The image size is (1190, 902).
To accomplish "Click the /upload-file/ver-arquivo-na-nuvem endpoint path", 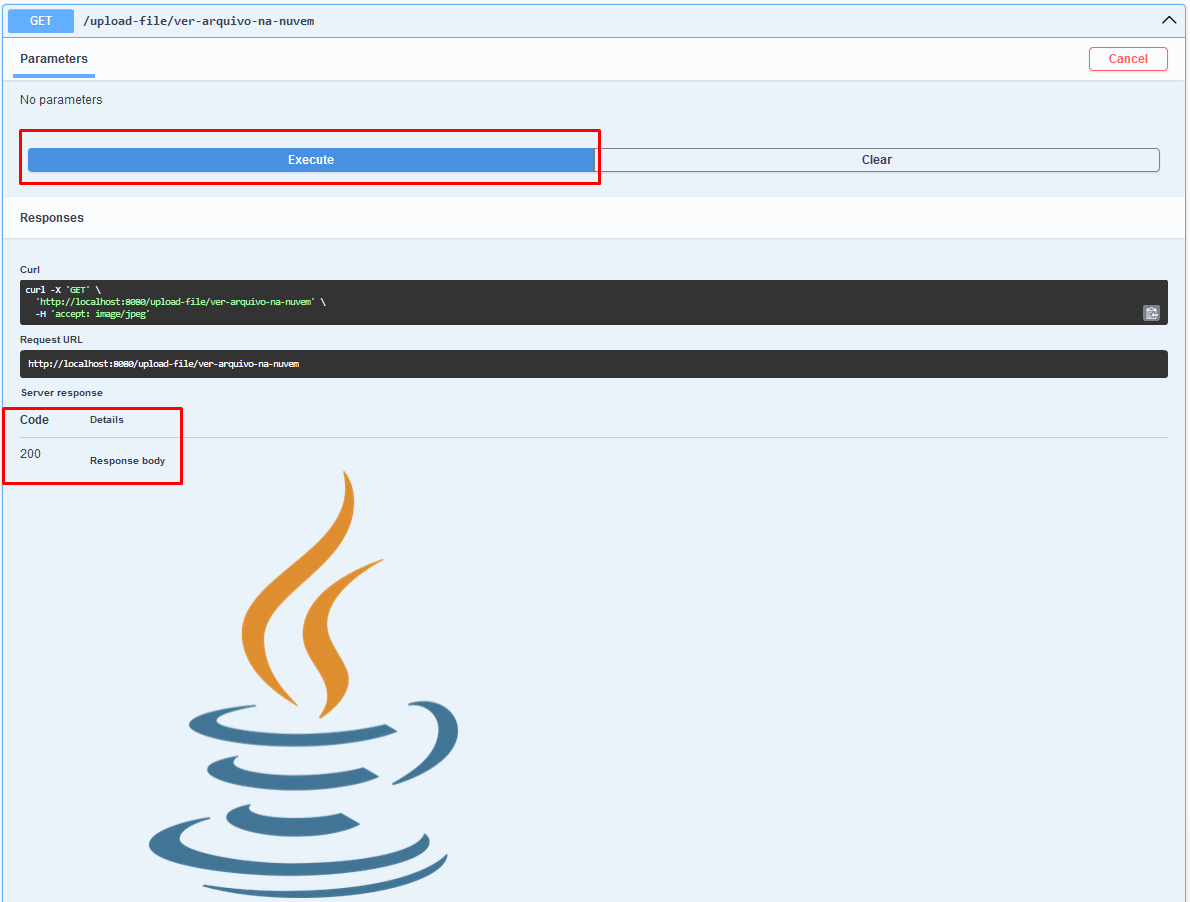I will [199, 21].
